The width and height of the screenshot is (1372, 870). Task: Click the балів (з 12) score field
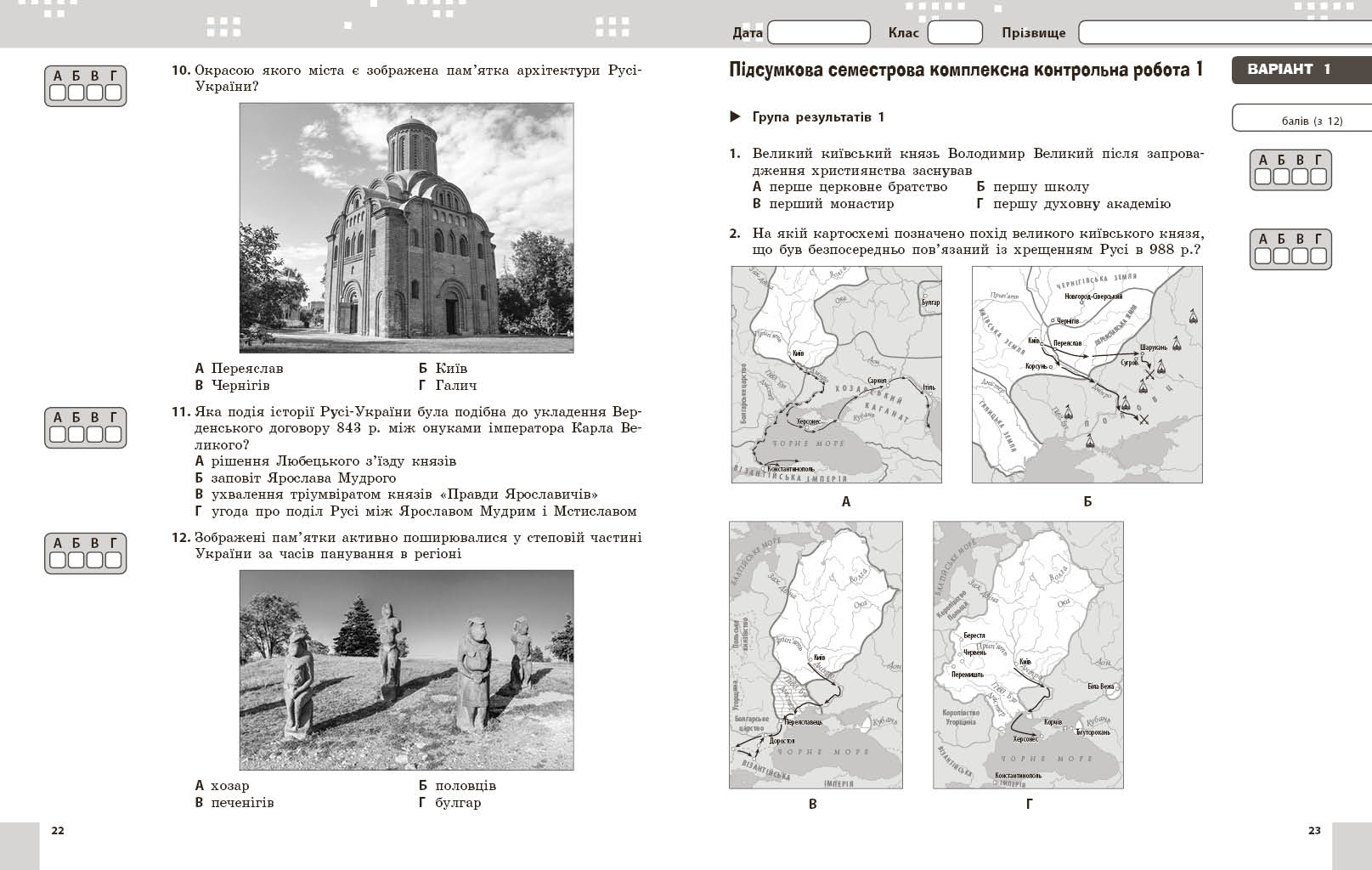click(x=1301, y=119)
